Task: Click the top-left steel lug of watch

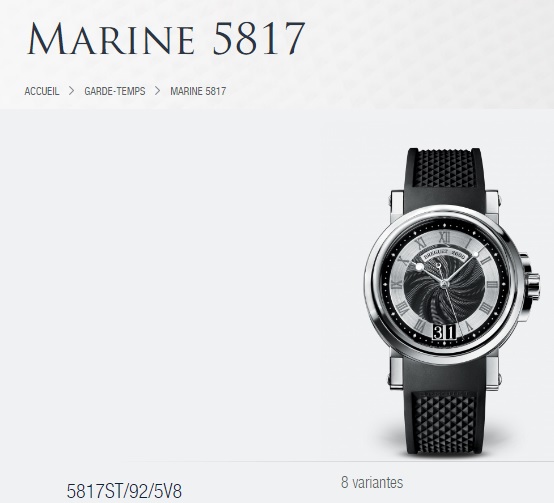Action: pyautogui.click(x=396, y=202)
